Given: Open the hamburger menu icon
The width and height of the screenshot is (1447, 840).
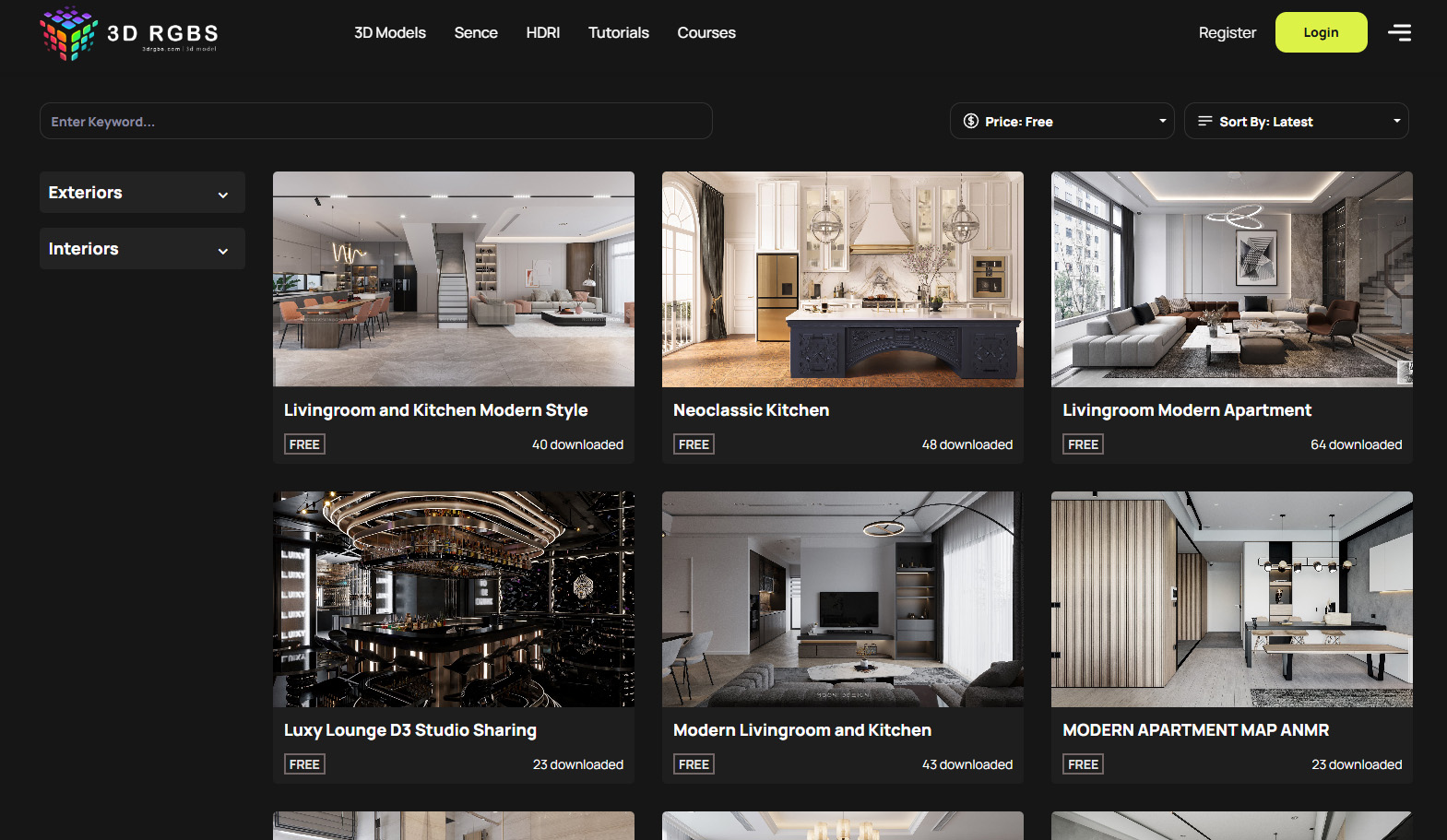Looking at the screenshot, I should click(x=1399, y=33).
